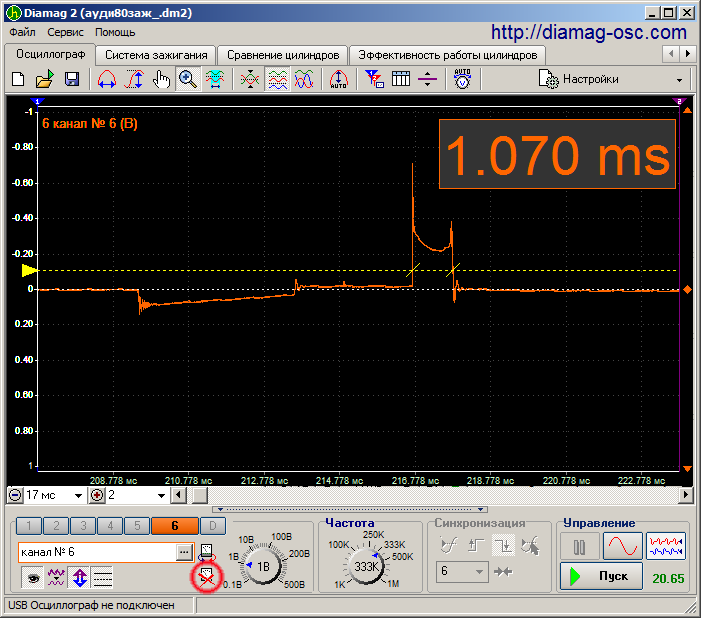This screenshot has height=618, width=701.
Task: Click the AUTO voltmeter gauge icon
Action: (462, 79)
